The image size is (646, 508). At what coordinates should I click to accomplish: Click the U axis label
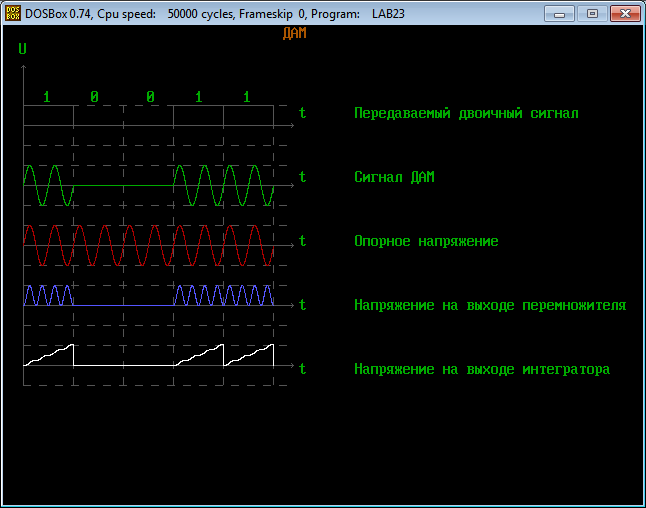(22, 49)
